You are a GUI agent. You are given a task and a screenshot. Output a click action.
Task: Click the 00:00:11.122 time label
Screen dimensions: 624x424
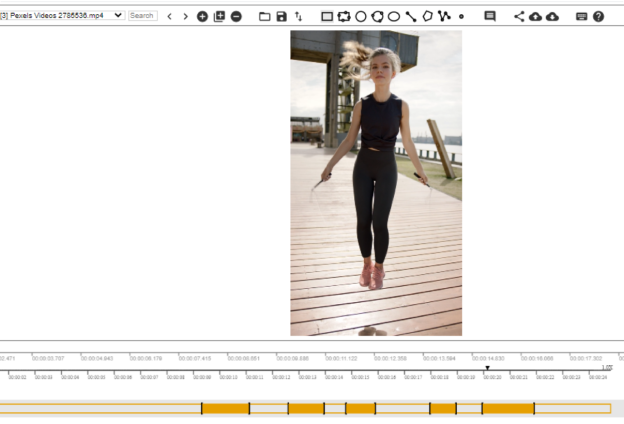(x=341, y=358)
